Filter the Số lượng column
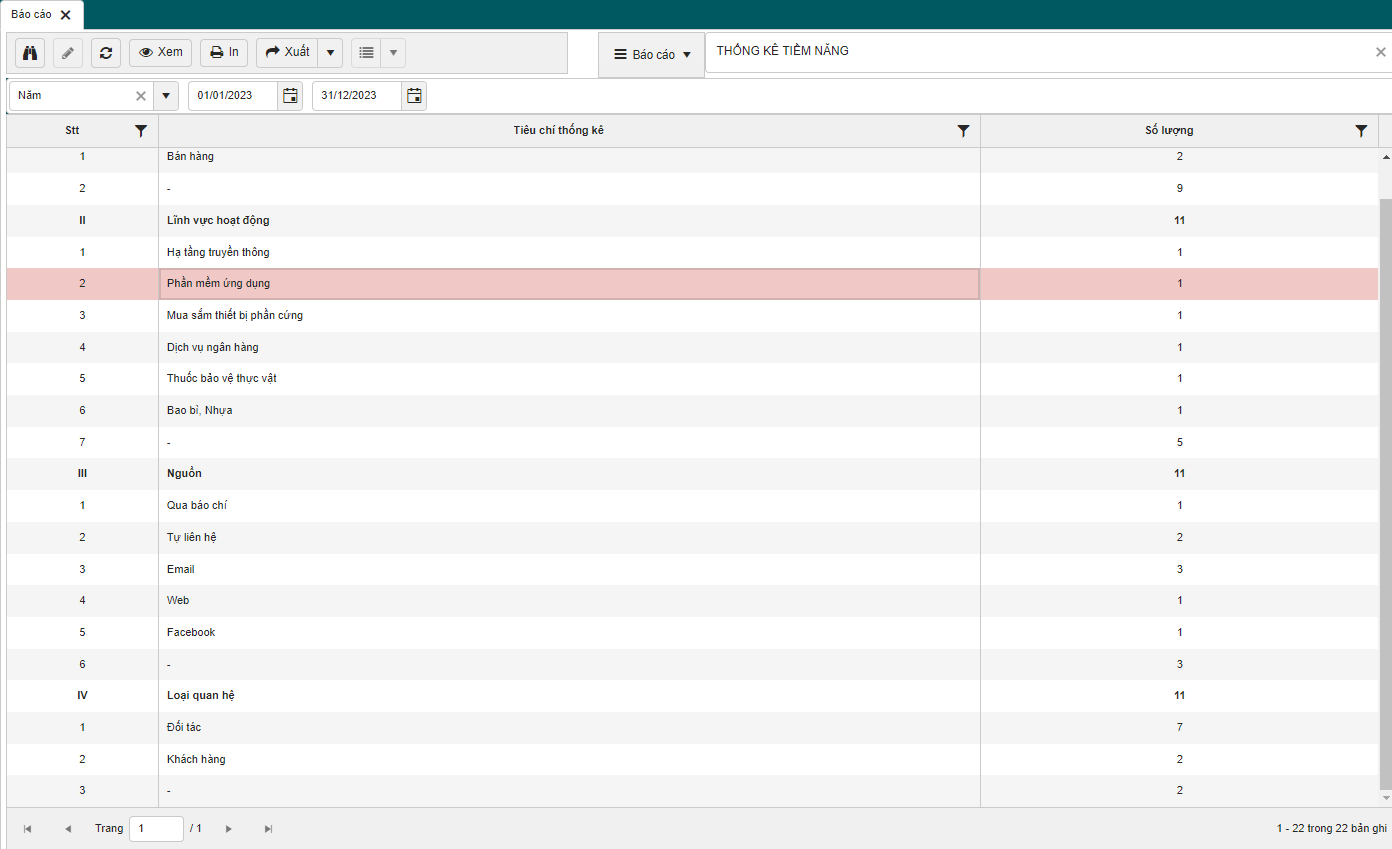1392x849 pixels. 1361,131
